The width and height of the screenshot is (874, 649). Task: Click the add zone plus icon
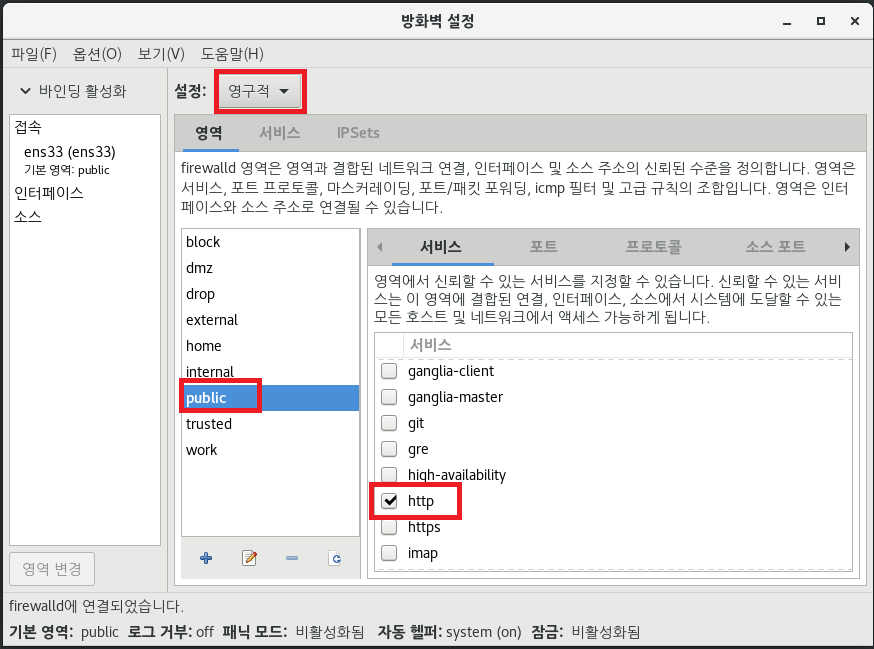coord(206,558)
